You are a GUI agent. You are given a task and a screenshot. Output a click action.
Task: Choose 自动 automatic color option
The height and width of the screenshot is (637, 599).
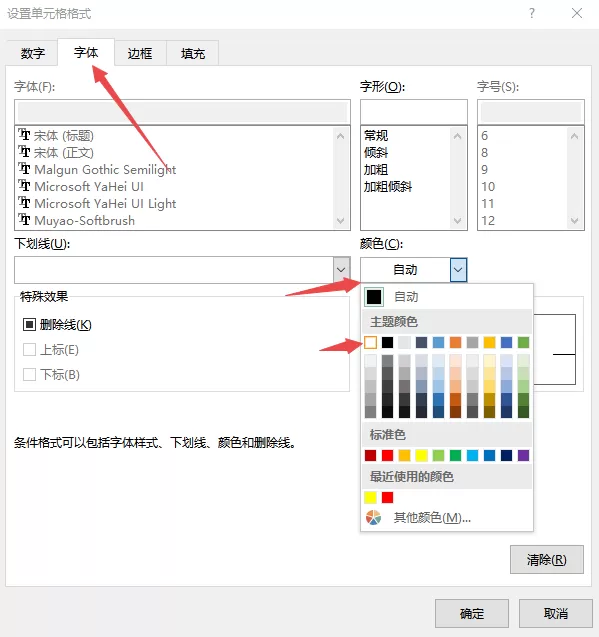pyautogui.click(x=447, y=297)
